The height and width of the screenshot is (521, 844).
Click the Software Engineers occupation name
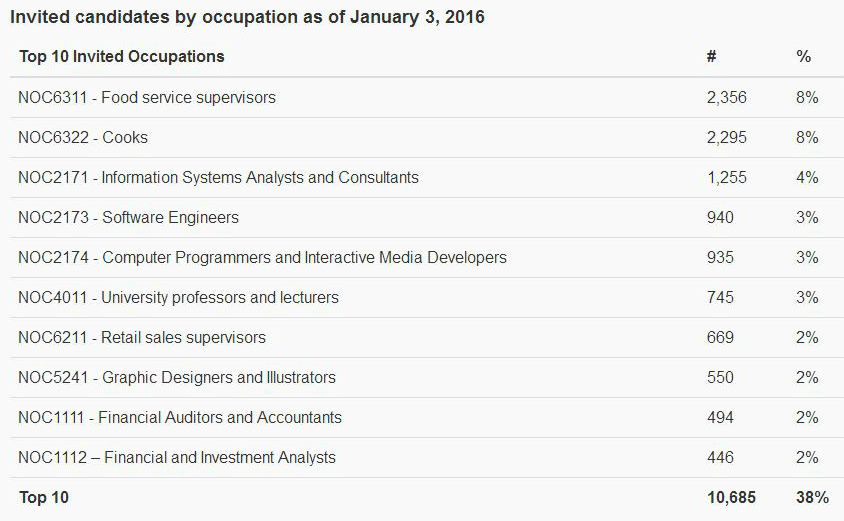(170, 218)
